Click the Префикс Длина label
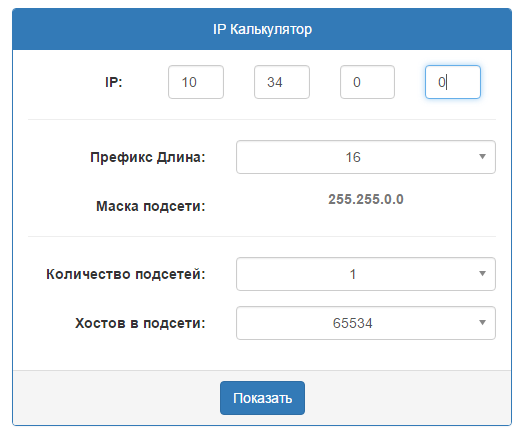The width and height of the screenshot is (529, 440). point(148,157)
